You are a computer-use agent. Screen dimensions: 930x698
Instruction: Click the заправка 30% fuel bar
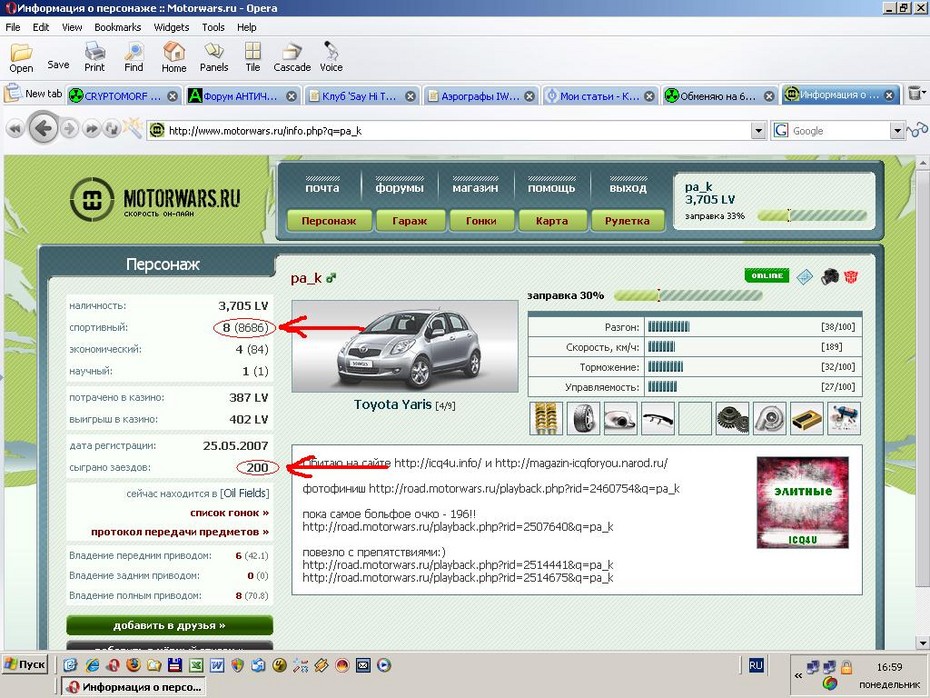coord(688,295)
